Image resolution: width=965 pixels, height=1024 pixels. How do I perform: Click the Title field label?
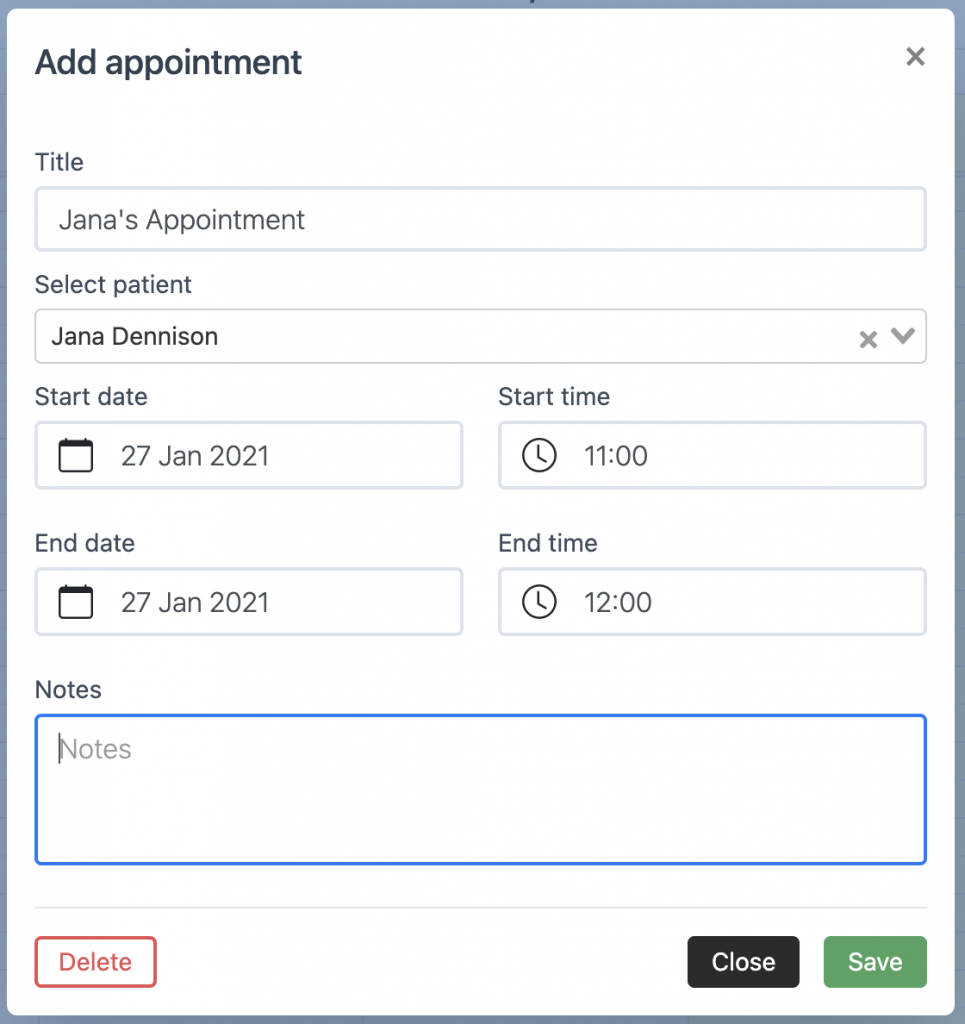coord(59,162)
